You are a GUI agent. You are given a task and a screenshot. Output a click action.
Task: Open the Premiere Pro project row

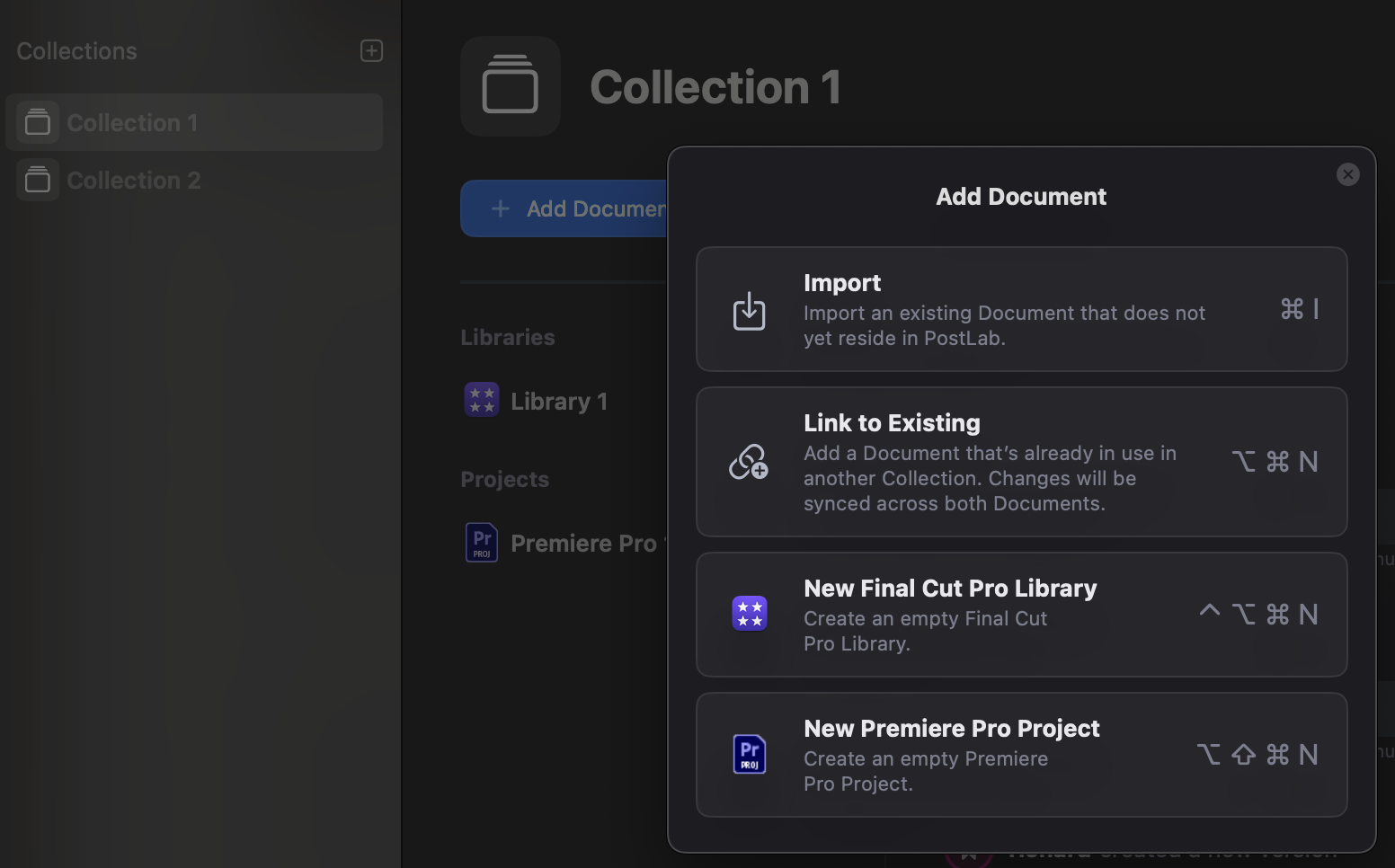(564, 543)
